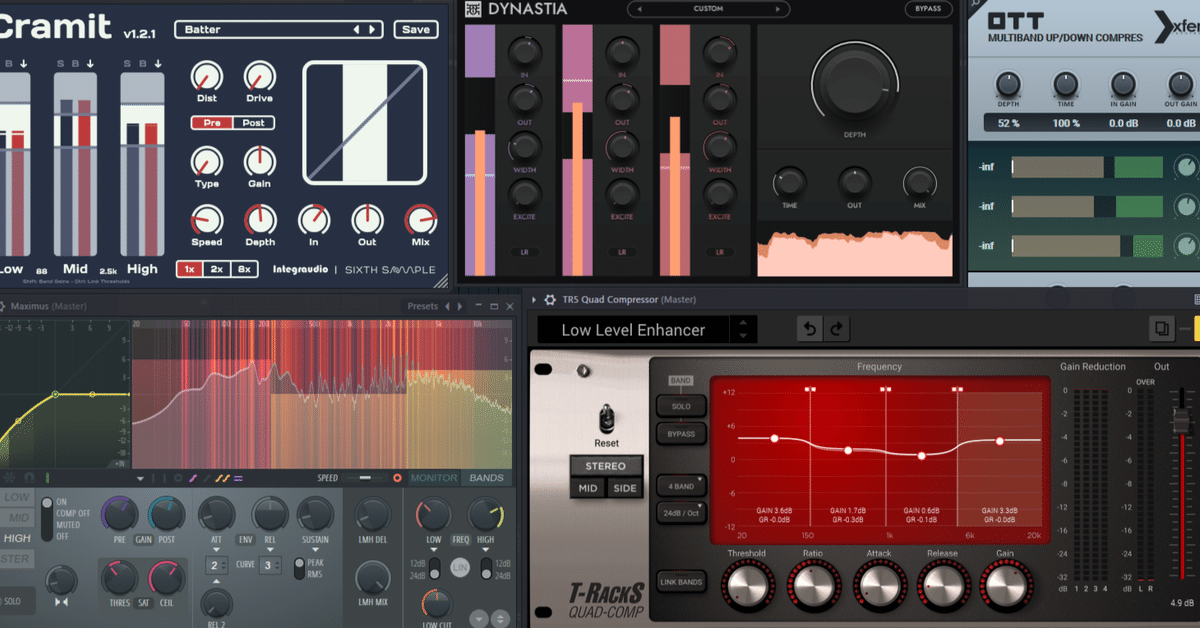Go to next Maximus preset arrow

tap(460, 306)
